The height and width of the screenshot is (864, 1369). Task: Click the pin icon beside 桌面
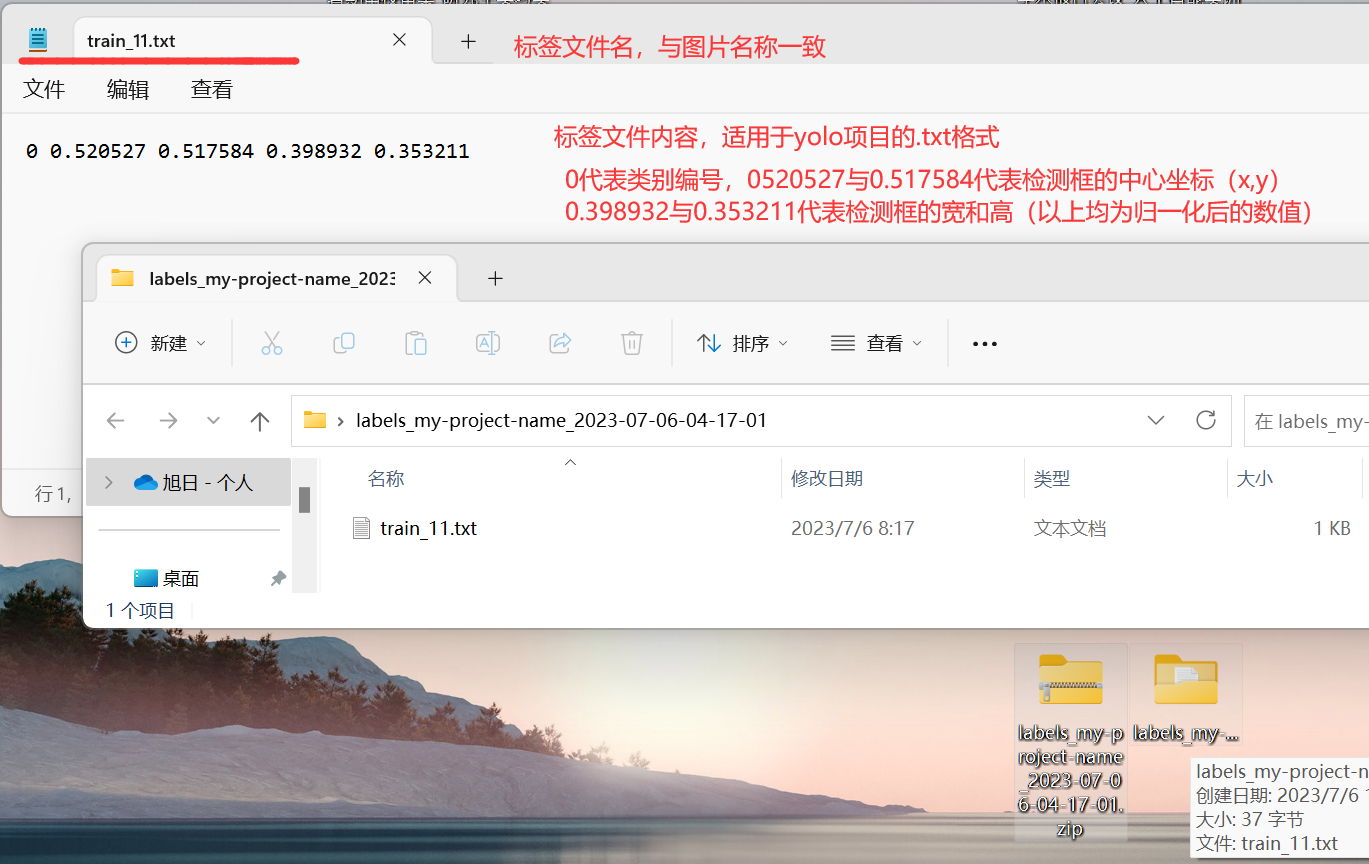click(278, 578)
